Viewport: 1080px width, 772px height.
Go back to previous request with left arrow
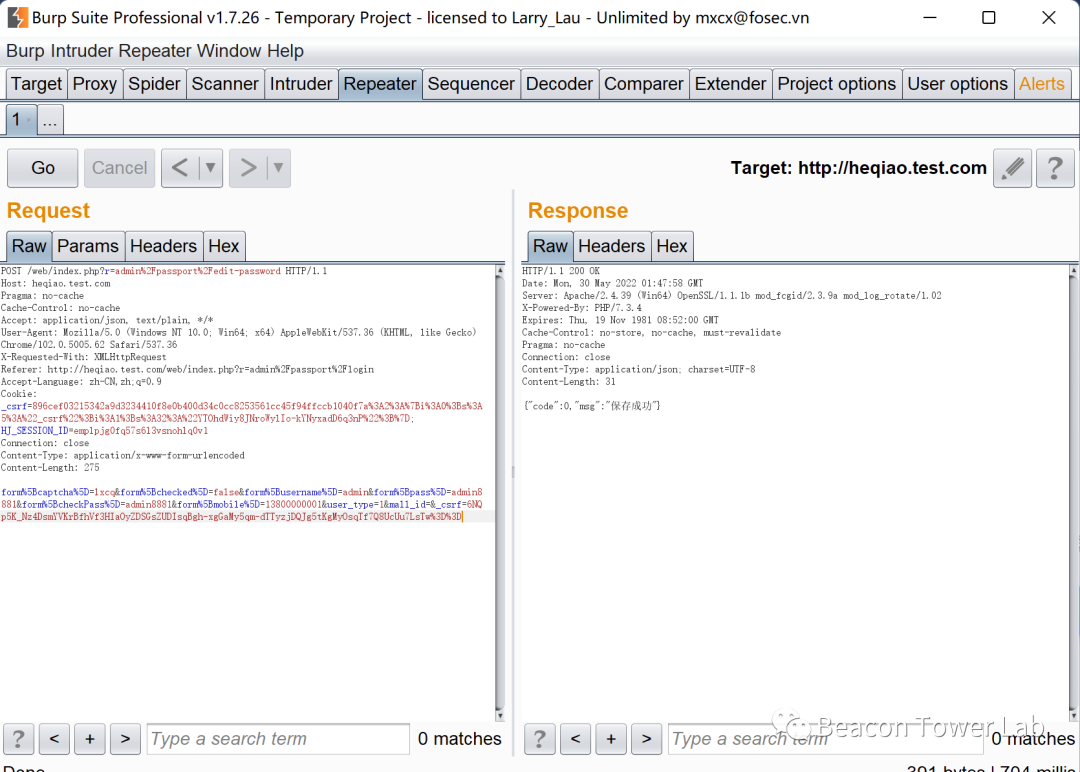(x=180, y=168)
